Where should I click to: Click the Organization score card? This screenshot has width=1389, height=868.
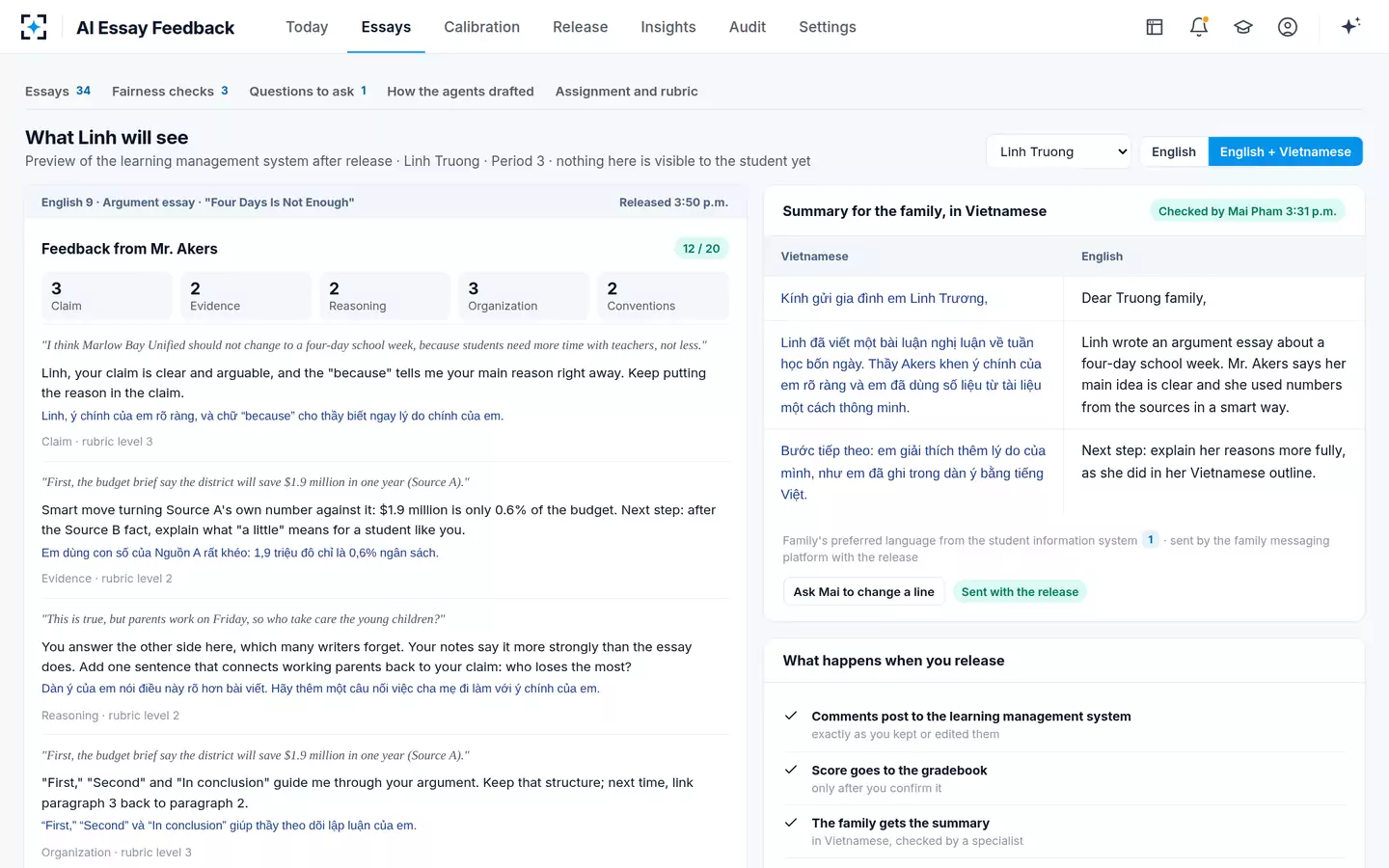pyautogui.click(x=524, y=296)
